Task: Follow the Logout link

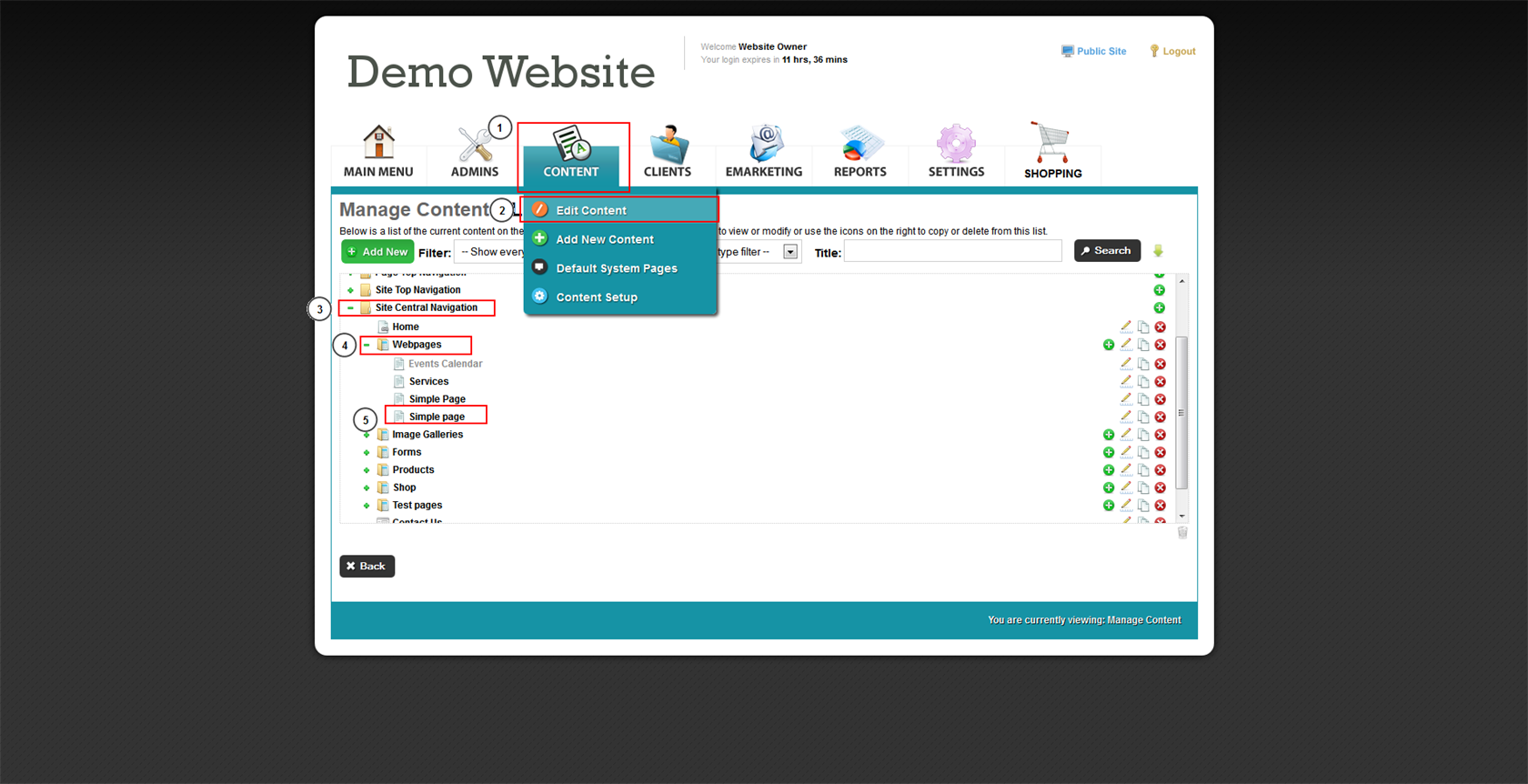Action: (x=1178, y=52)
